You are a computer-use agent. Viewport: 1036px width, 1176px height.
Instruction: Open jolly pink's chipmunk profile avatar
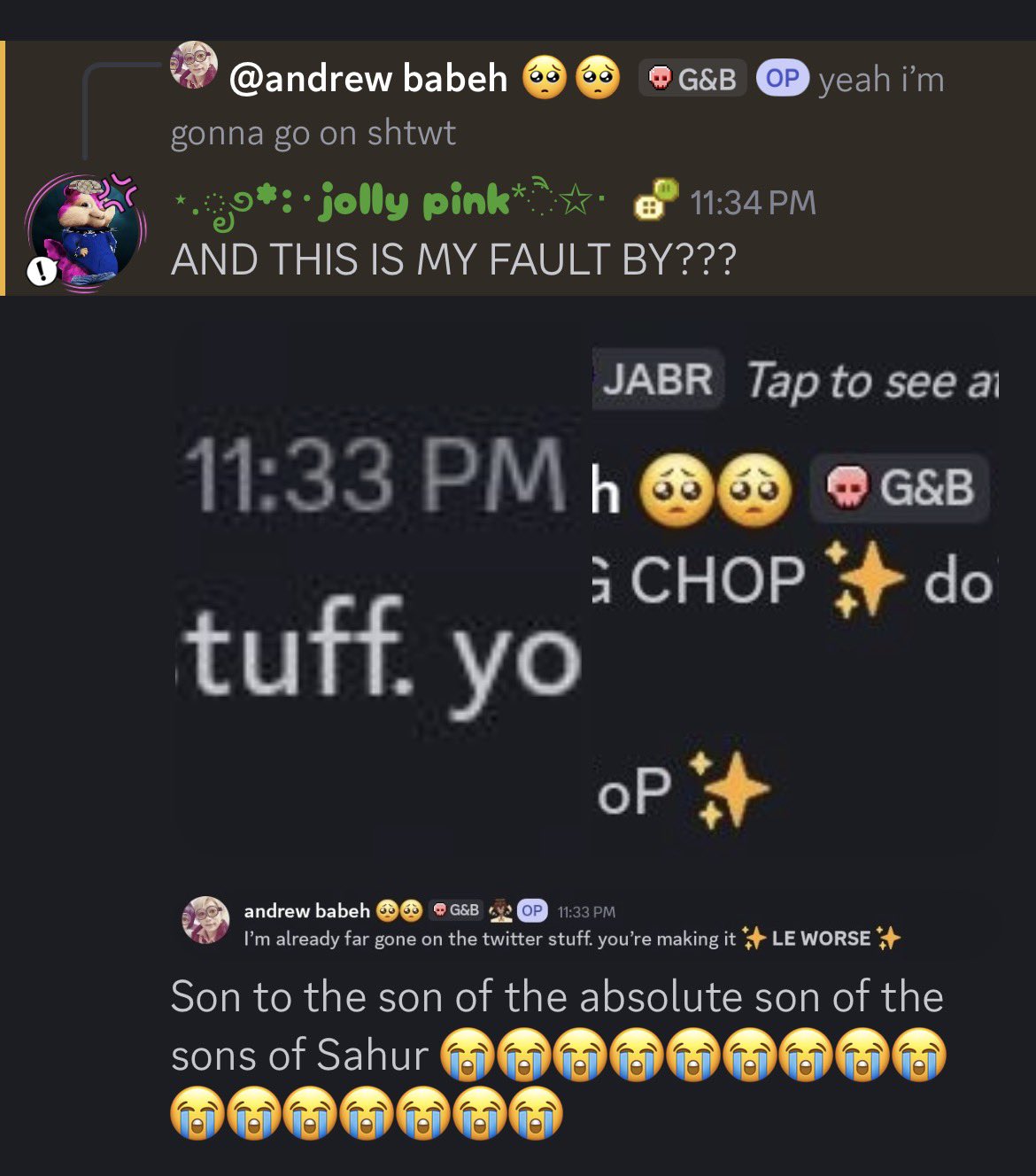point(85,233)
